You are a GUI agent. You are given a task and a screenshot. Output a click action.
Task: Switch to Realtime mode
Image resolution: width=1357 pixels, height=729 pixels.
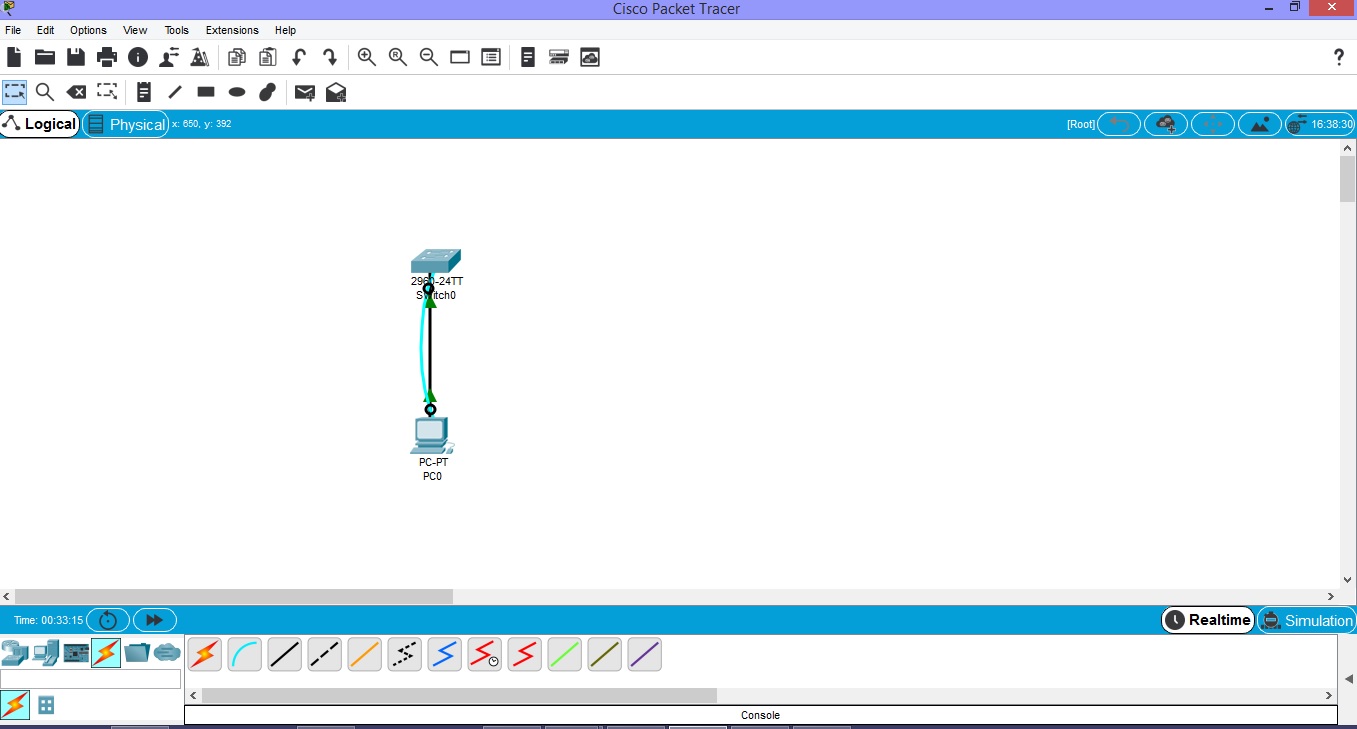1208,620
